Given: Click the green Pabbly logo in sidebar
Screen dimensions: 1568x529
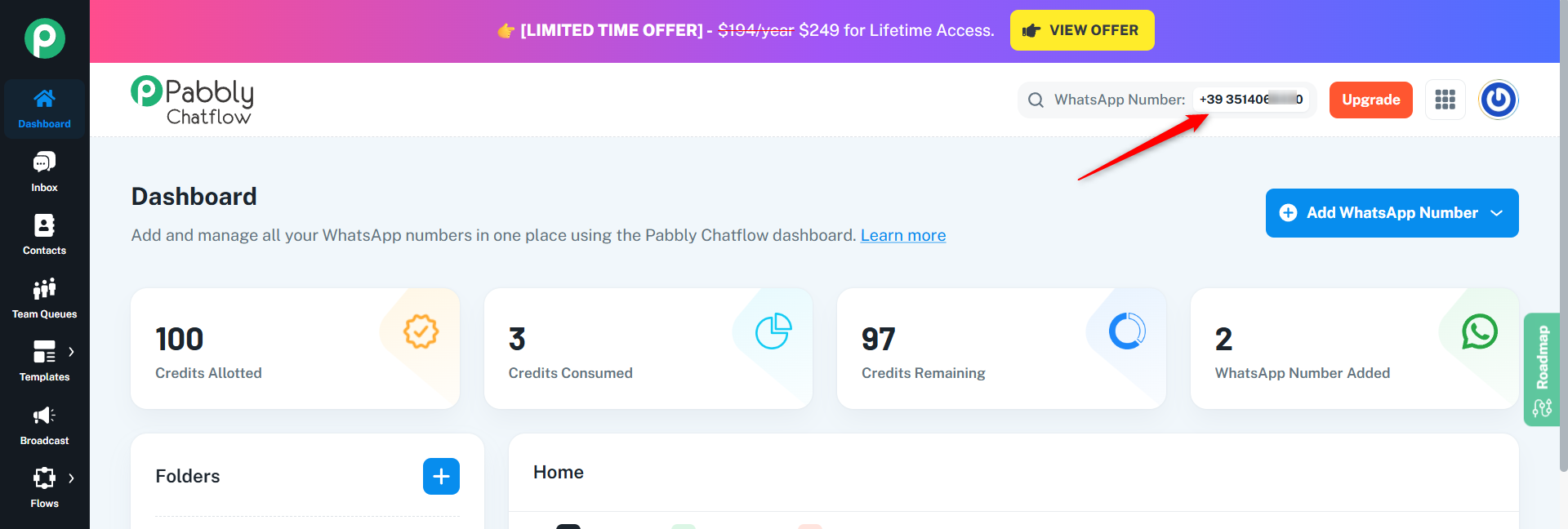Looking at the screenshot, I should point(44,38).
